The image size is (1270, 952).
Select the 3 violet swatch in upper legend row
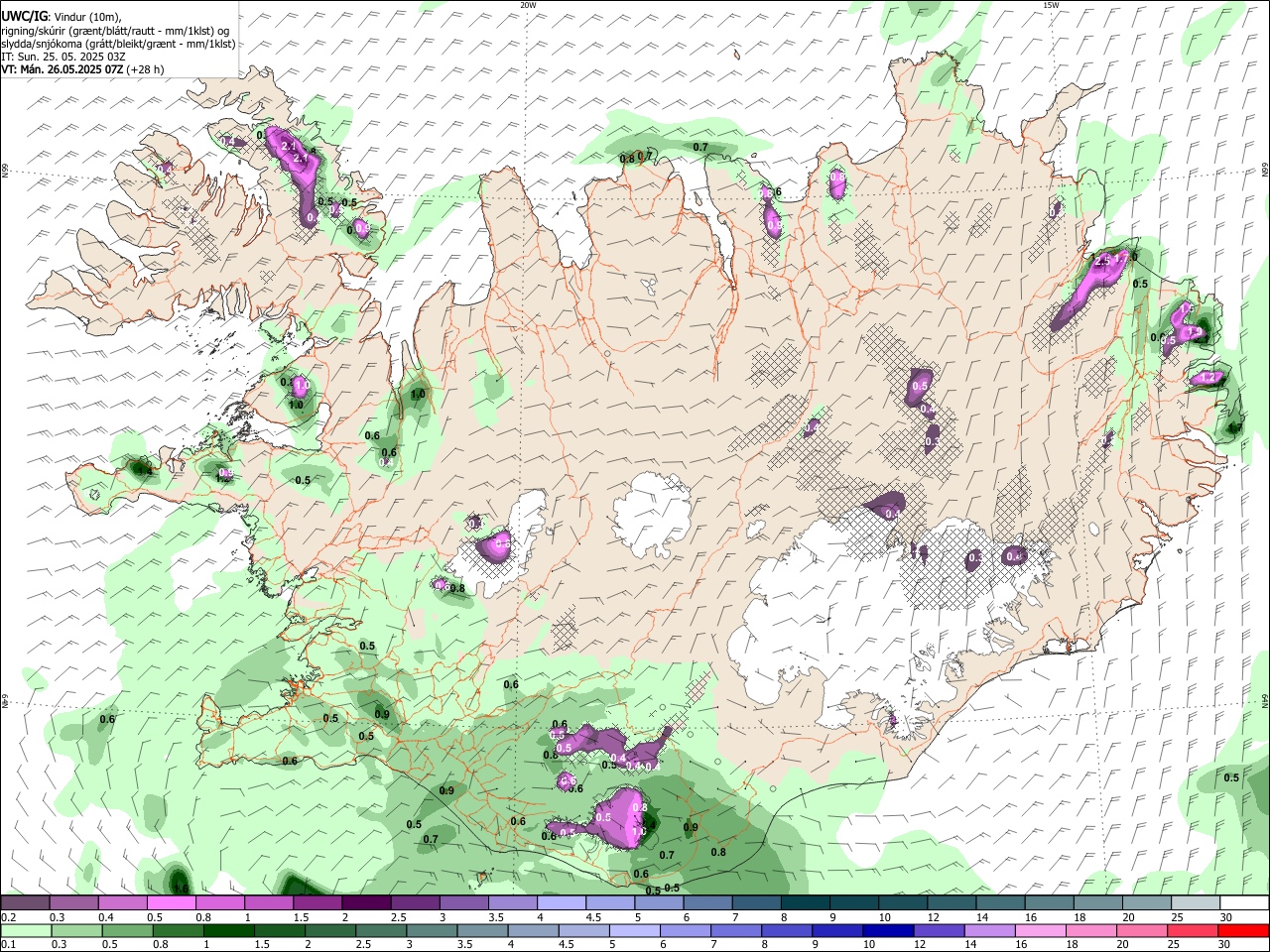pyautogui.click(x=464, y=902)
